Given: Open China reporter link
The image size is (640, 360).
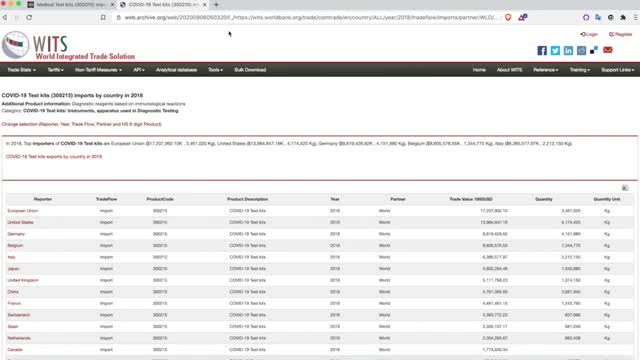Looking at the screenshot, I should point(13,292).
